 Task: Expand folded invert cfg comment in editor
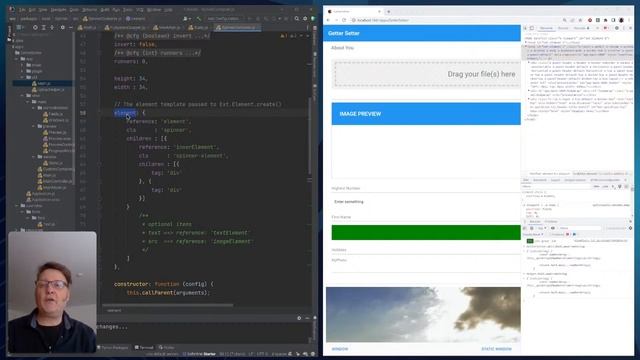click(162, 36)
